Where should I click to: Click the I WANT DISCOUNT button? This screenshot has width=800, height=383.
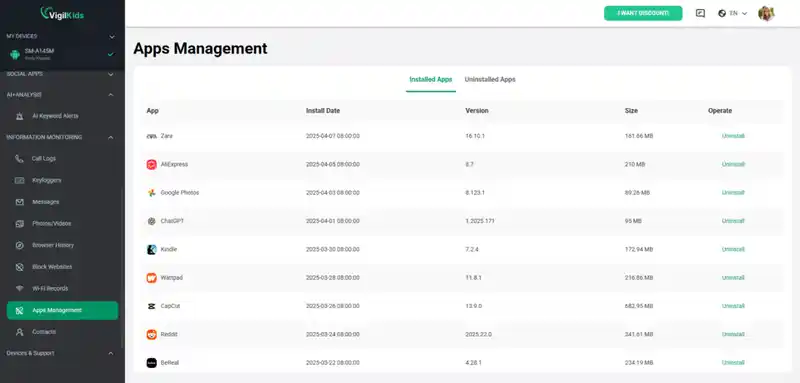[x=643, y=13]
